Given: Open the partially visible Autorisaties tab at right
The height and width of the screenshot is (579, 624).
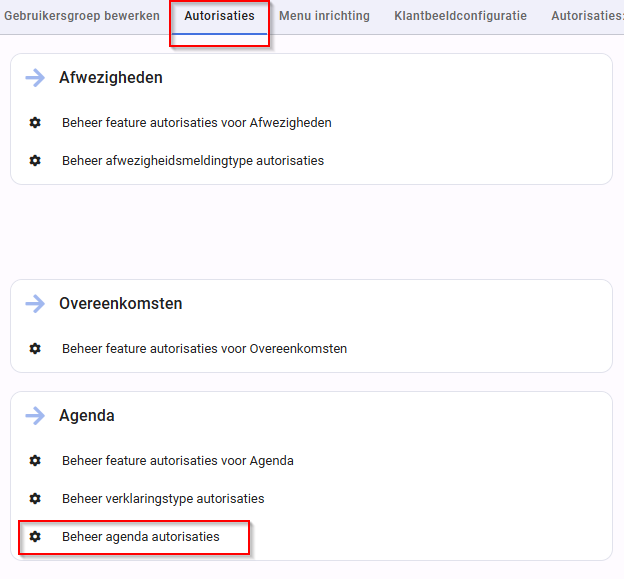Looking at the screenshot, I should [587, 16].
